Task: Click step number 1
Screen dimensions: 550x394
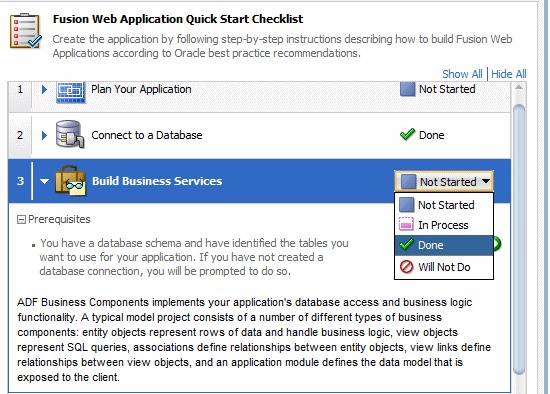Action: point(20,89)
